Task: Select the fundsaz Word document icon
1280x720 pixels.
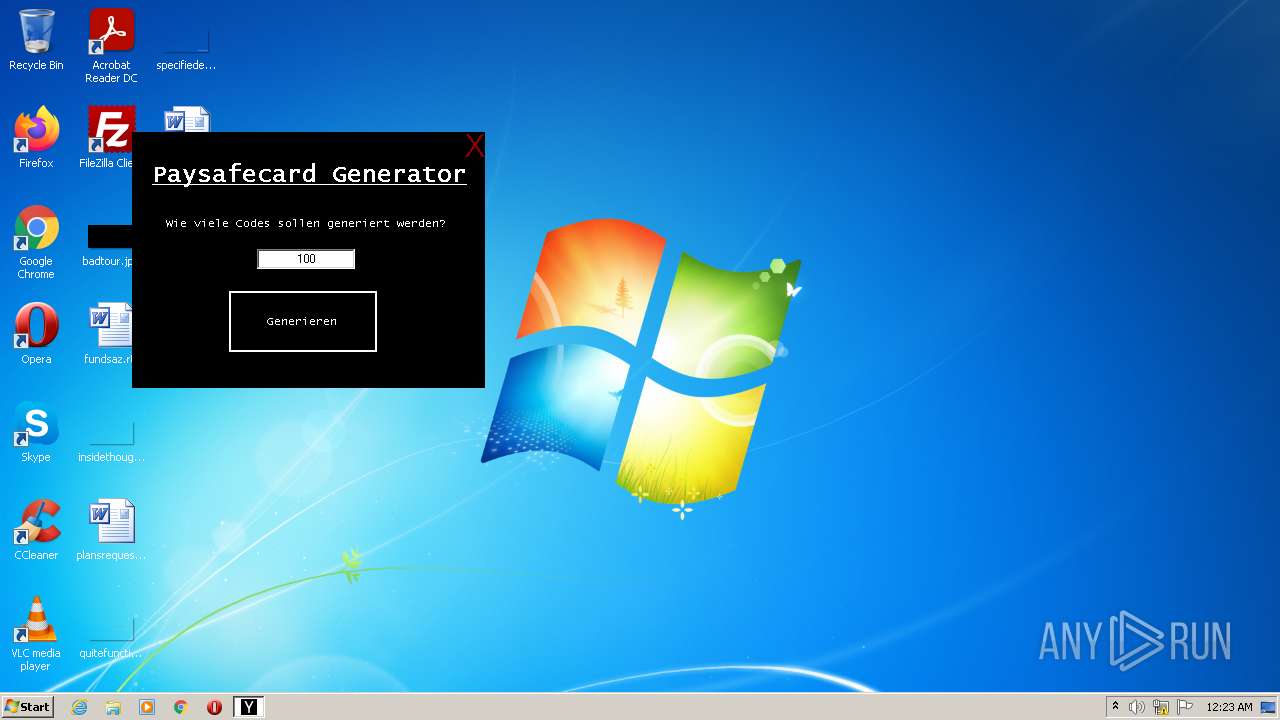Action: point(109,334)
